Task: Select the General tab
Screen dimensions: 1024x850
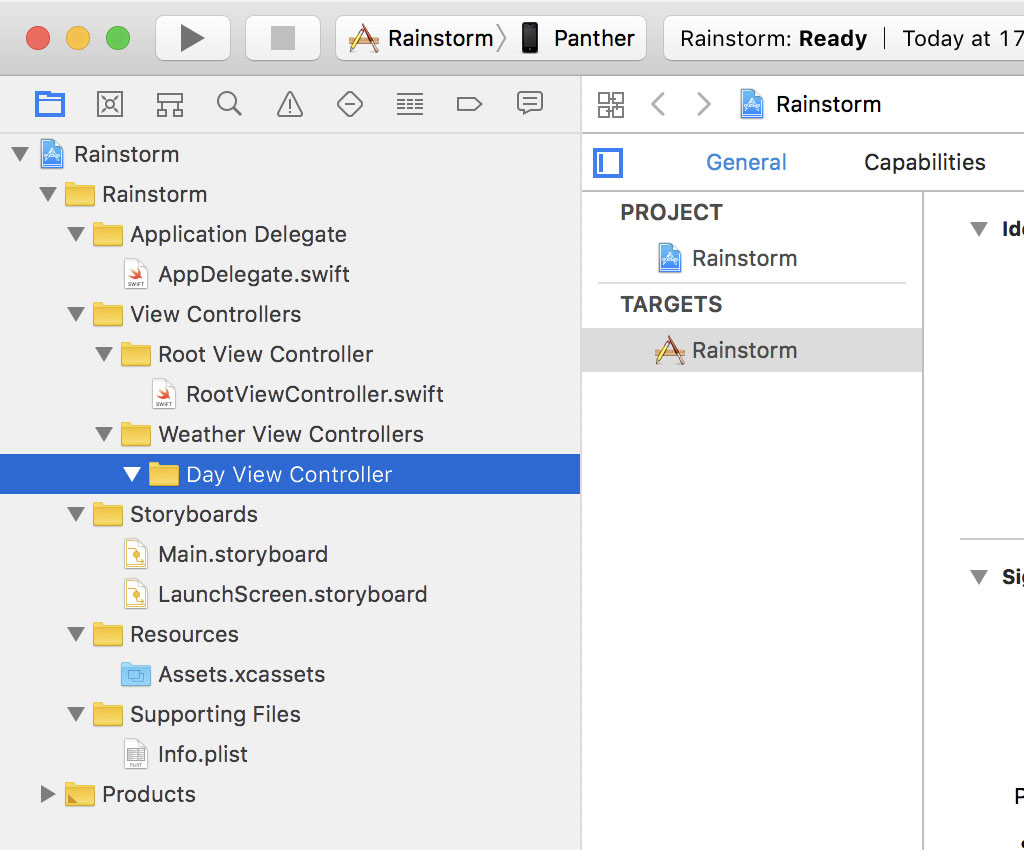Action: pos(746,162)
